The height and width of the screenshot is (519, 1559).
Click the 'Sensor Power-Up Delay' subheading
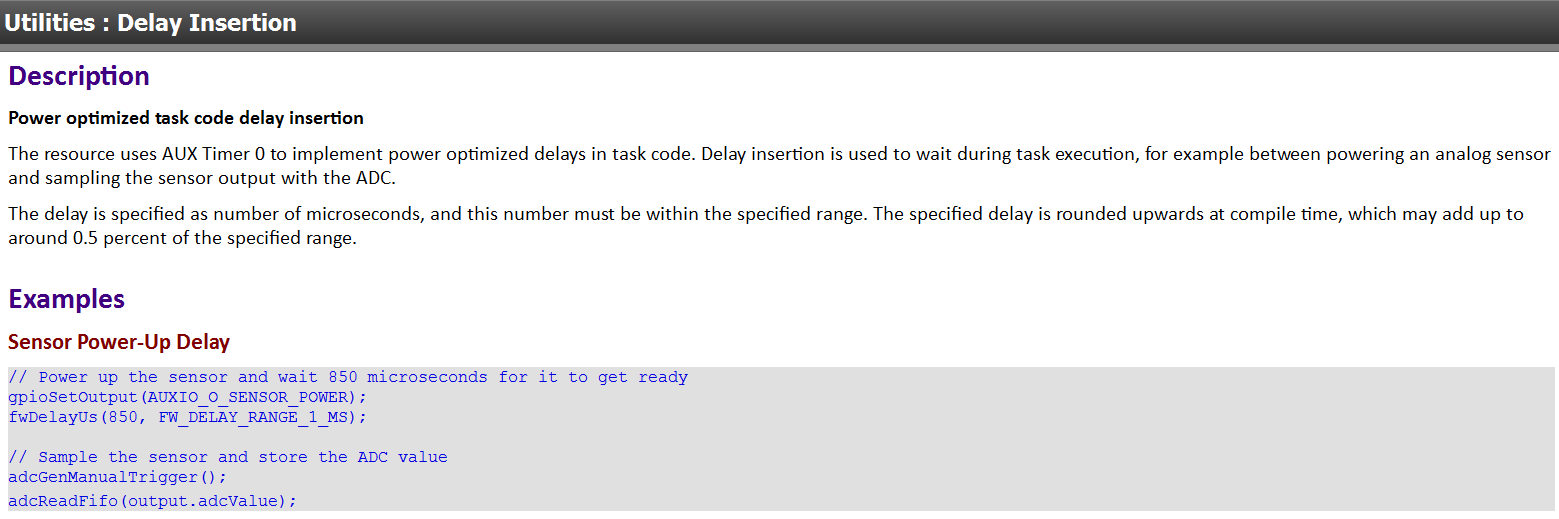(x=119, y=342)
